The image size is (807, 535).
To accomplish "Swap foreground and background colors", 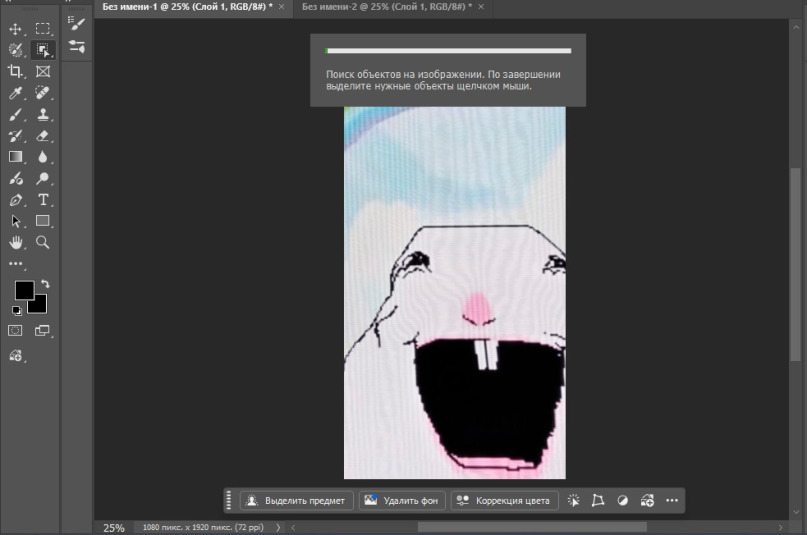I will pos(45,283).
